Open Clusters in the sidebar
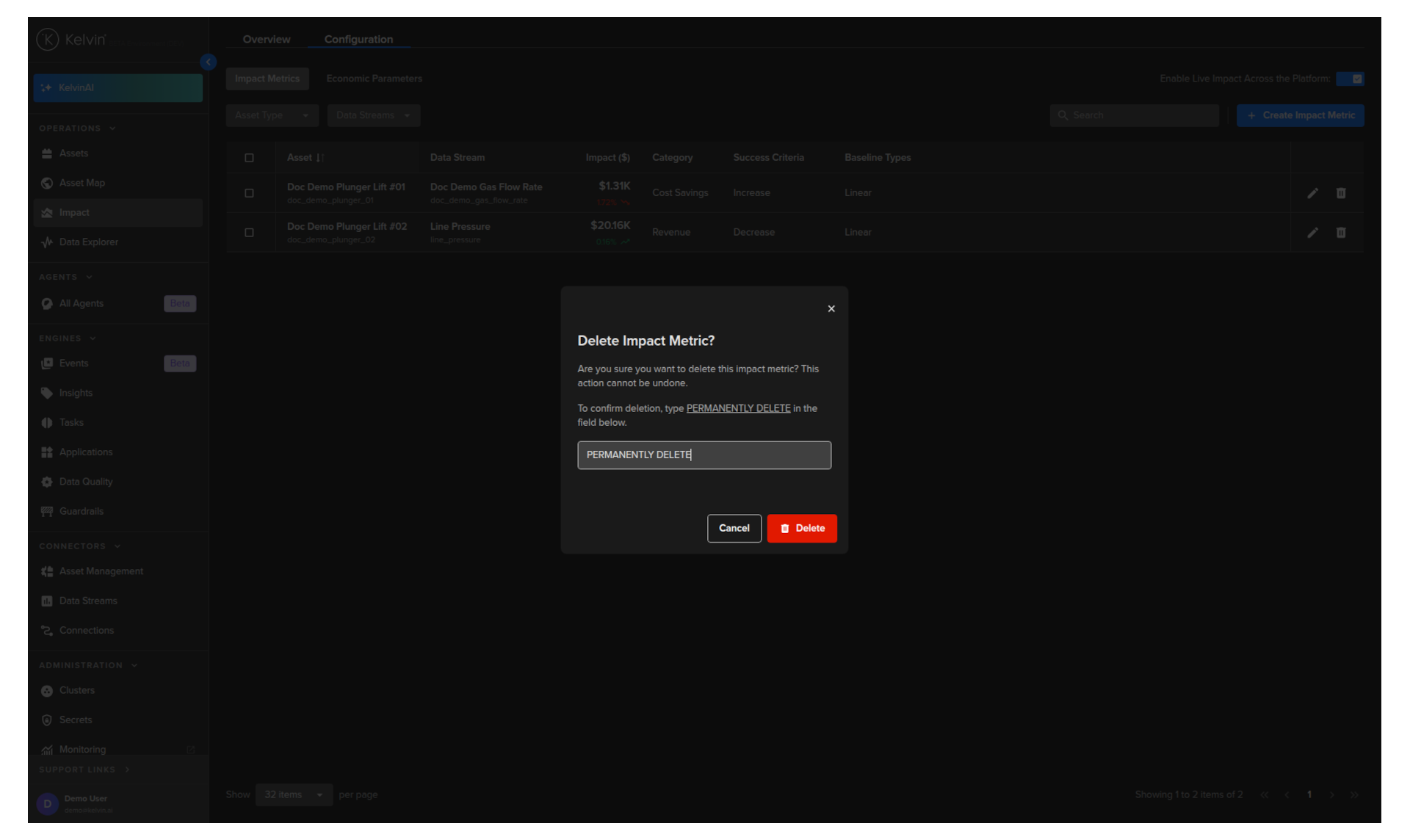The width and height of the screenshot is (1410, 840). (x=117, y=690)
